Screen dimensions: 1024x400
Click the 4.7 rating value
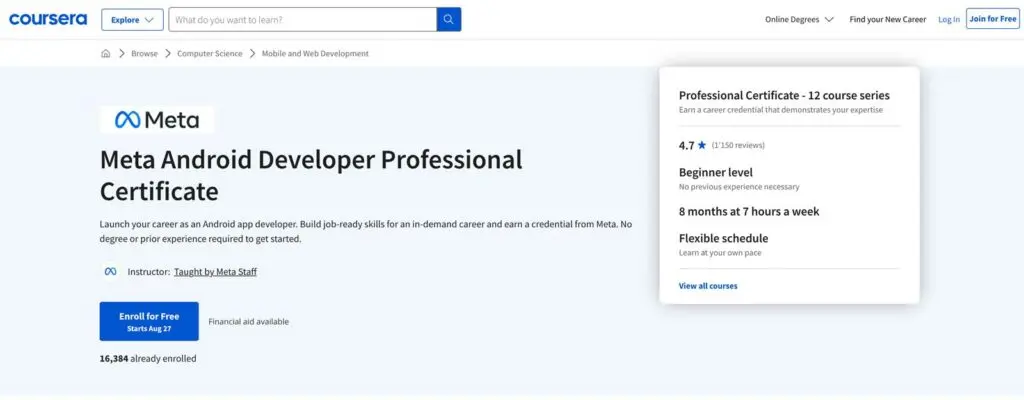coord(686,145)
